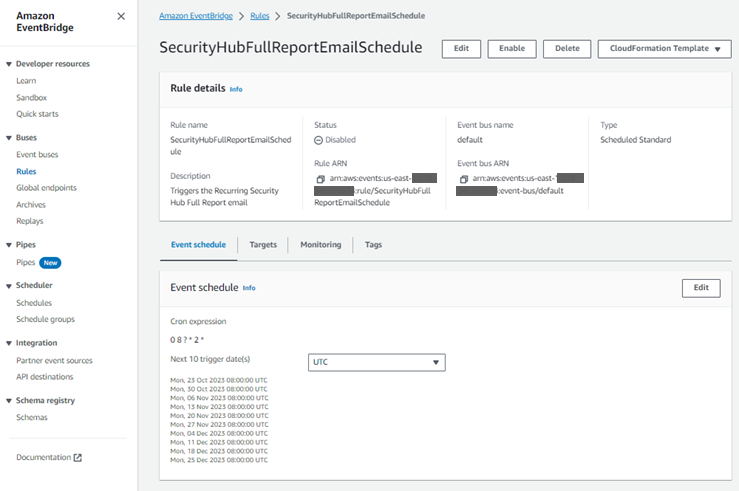Click trigger date Mon, 06 Nov 2023

click(219, 398)
